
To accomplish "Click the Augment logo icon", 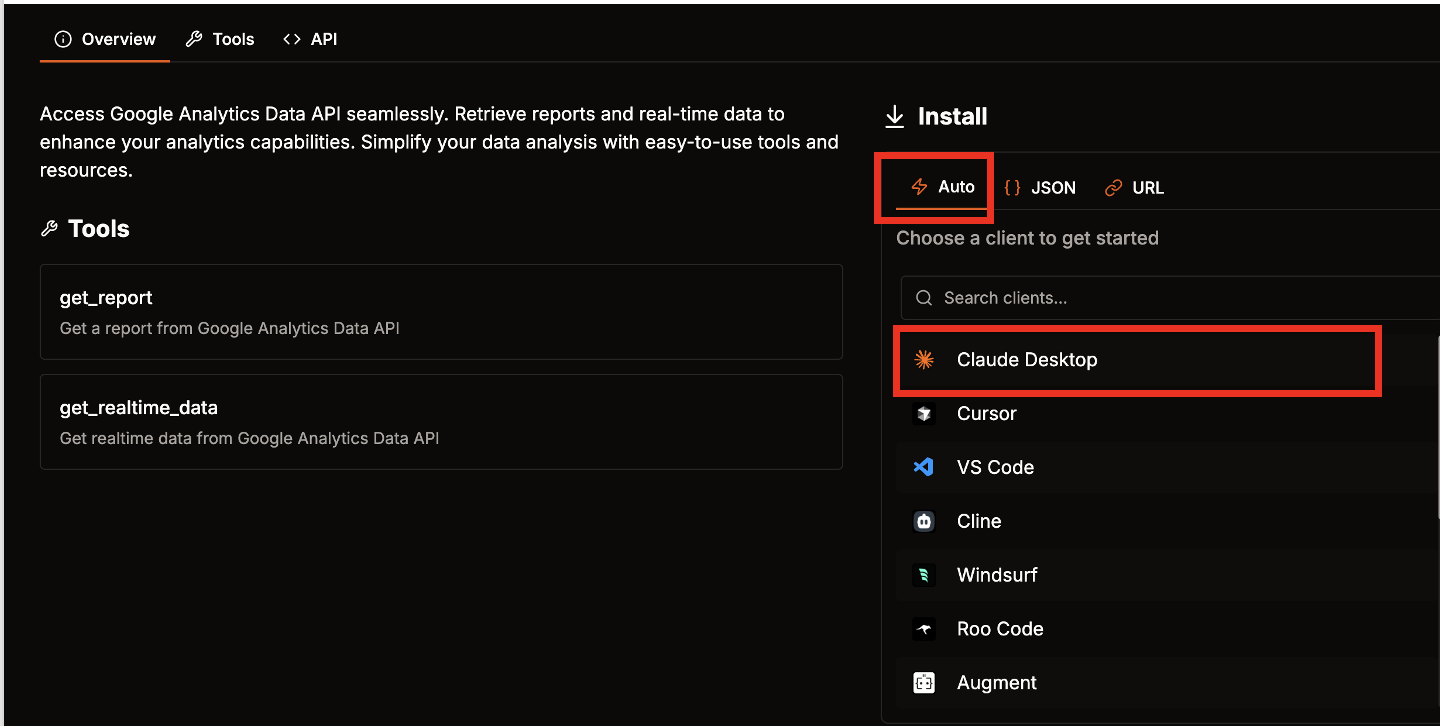I will click(x=924, y=683).
